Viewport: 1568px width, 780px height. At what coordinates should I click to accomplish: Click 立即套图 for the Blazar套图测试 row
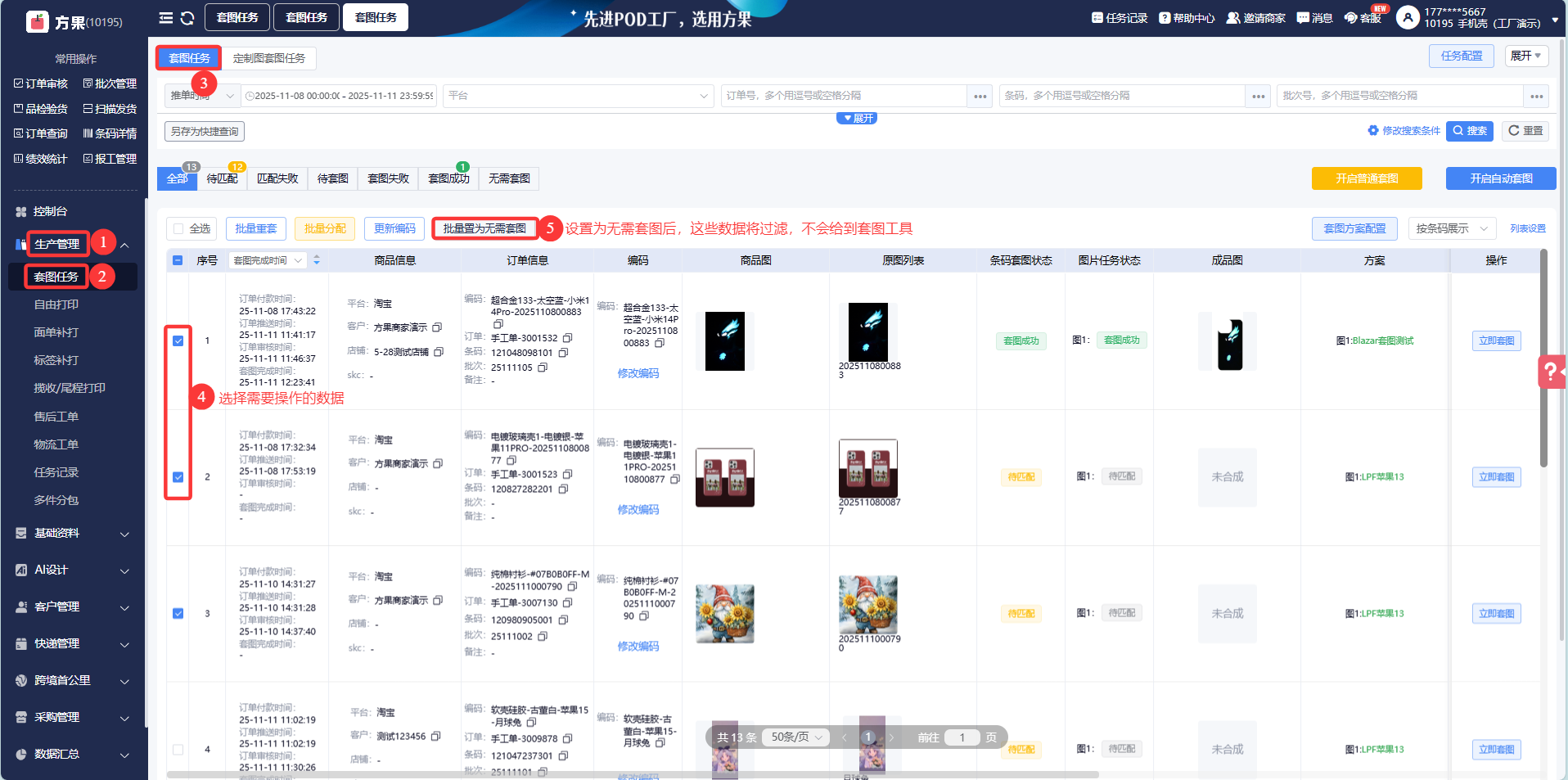pos(1496,340)
